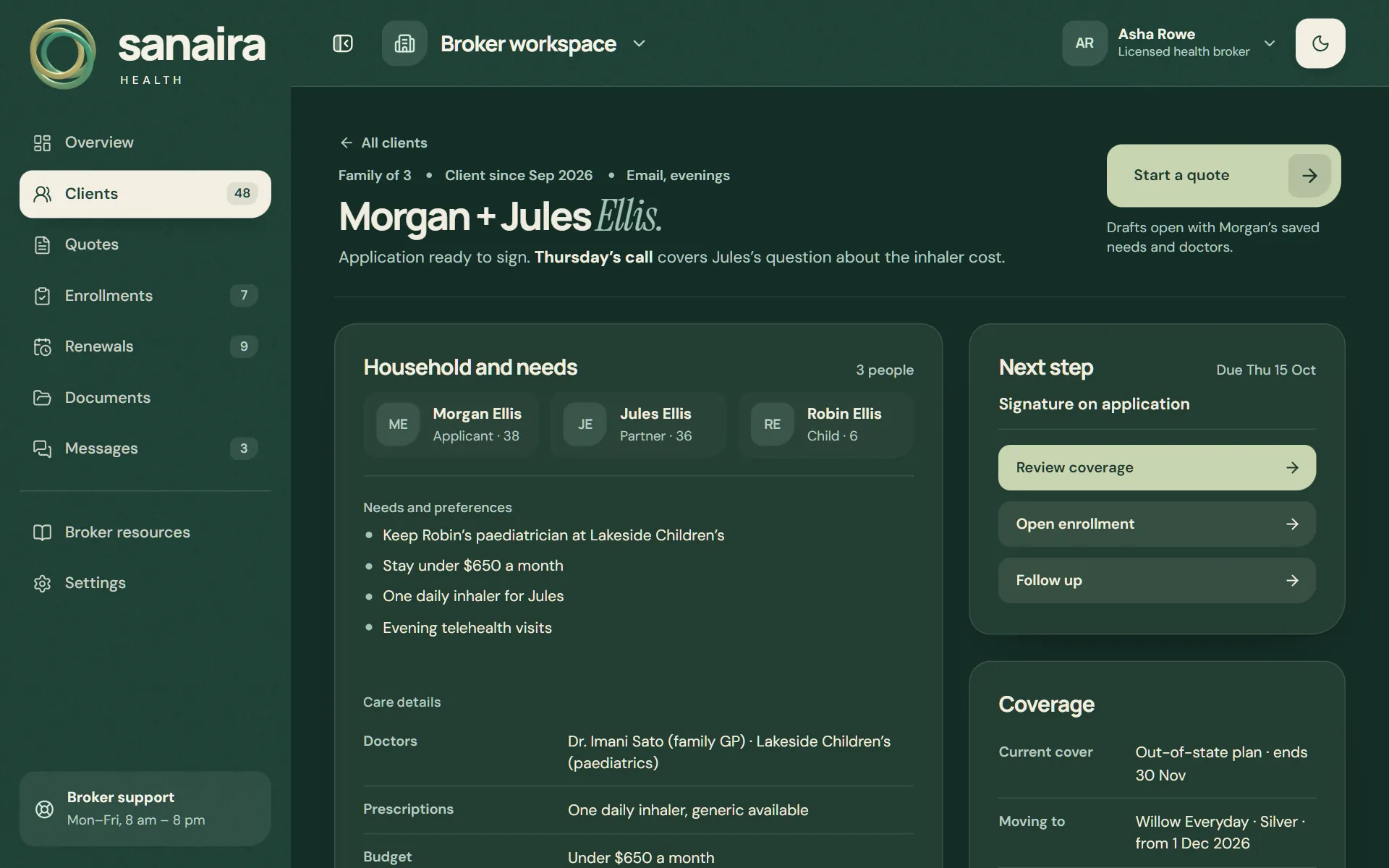The height and width of the screenshot is (868, 1389).
Task: Click the Open enrollment button
Action: (x=1157, y=524)
